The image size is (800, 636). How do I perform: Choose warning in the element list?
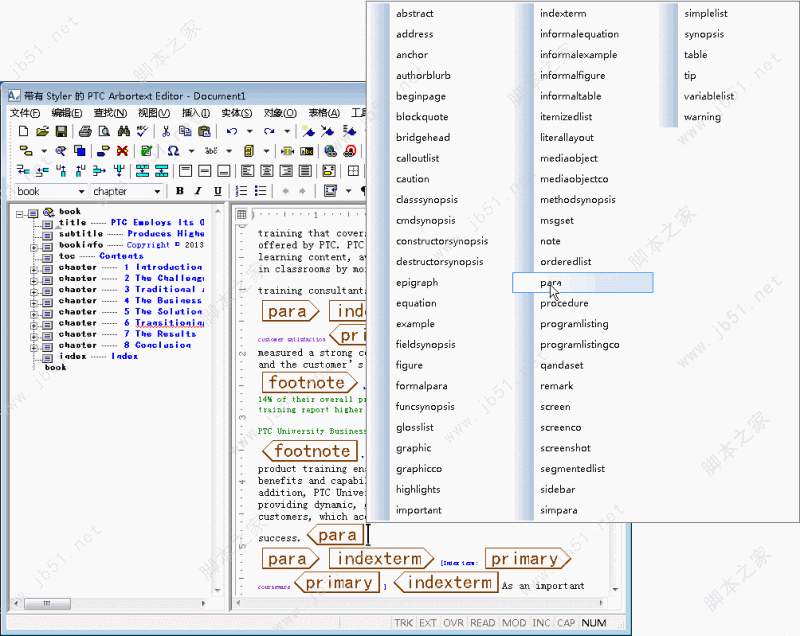[x=702, y=117]
